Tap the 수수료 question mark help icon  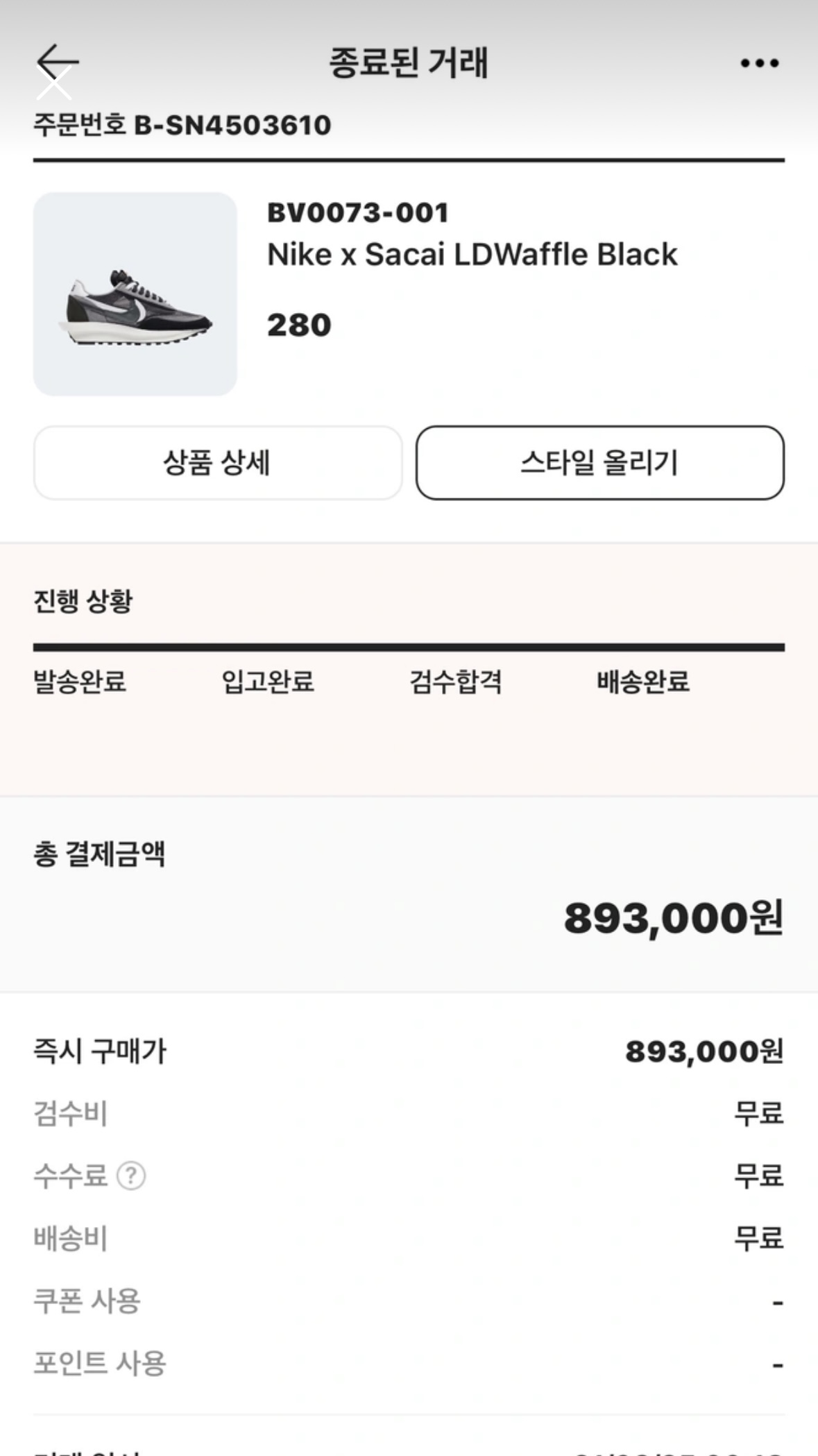(131, 1176)
